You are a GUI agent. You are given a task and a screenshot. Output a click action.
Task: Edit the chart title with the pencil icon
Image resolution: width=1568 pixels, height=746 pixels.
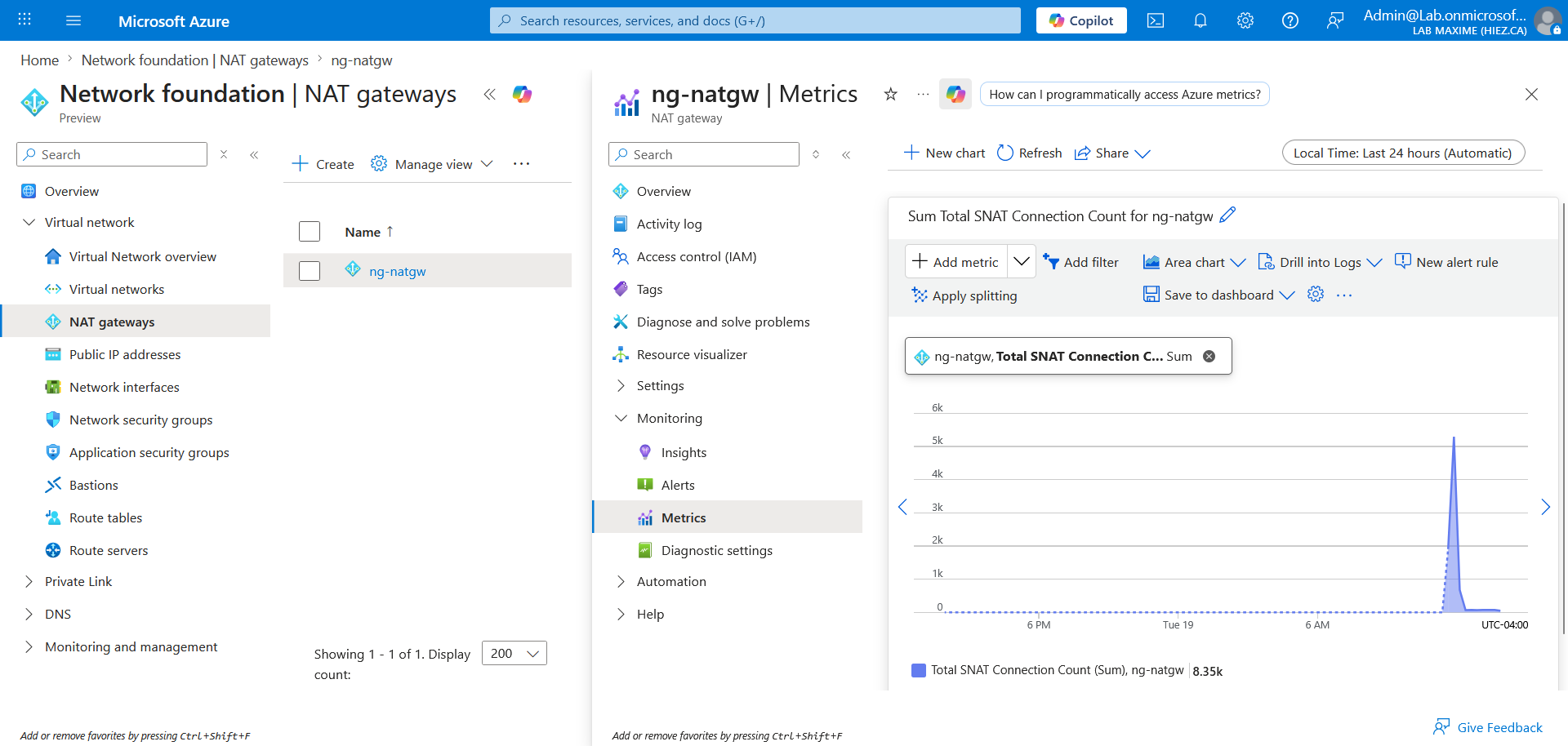1227,215
